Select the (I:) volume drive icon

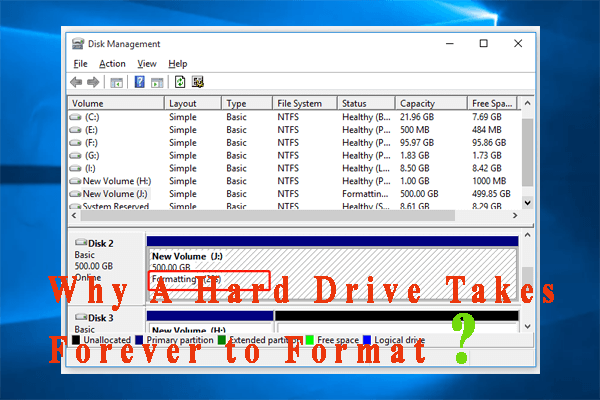click(x=75, y=168)
